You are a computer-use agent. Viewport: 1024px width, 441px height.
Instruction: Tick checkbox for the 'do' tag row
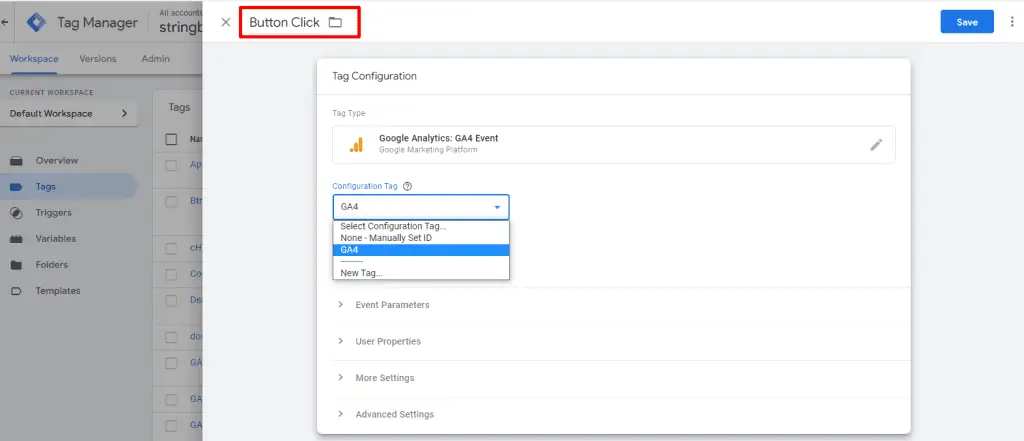coord(171,337)
